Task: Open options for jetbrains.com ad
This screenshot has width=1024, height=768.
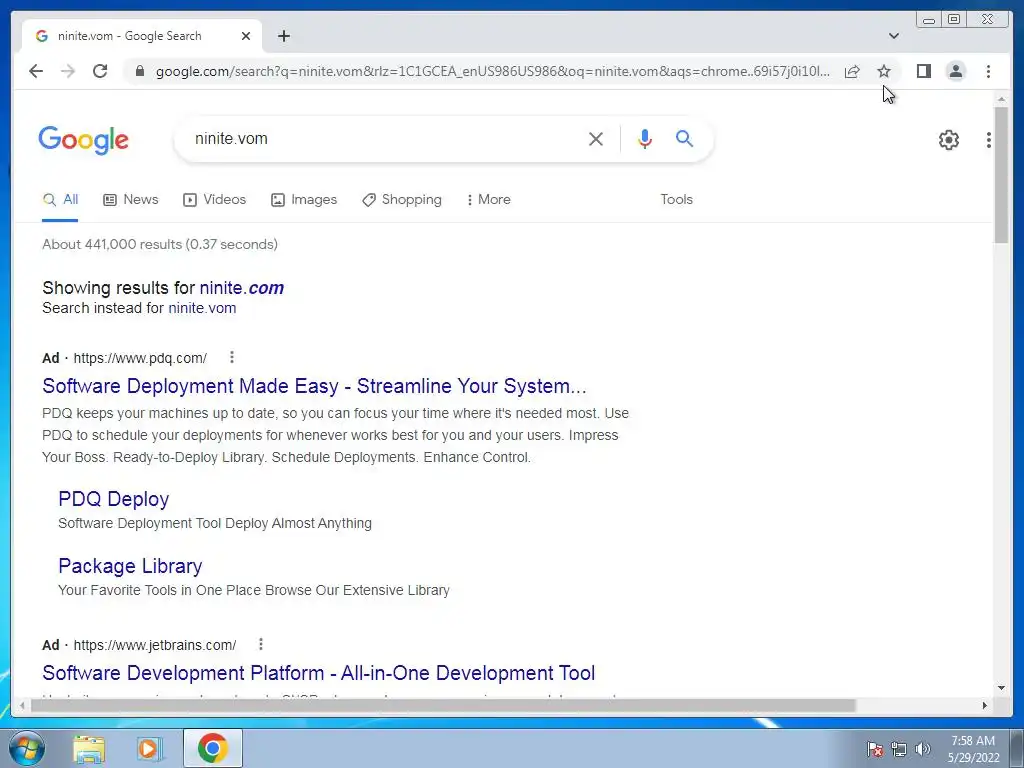Action: pos(261,645)
